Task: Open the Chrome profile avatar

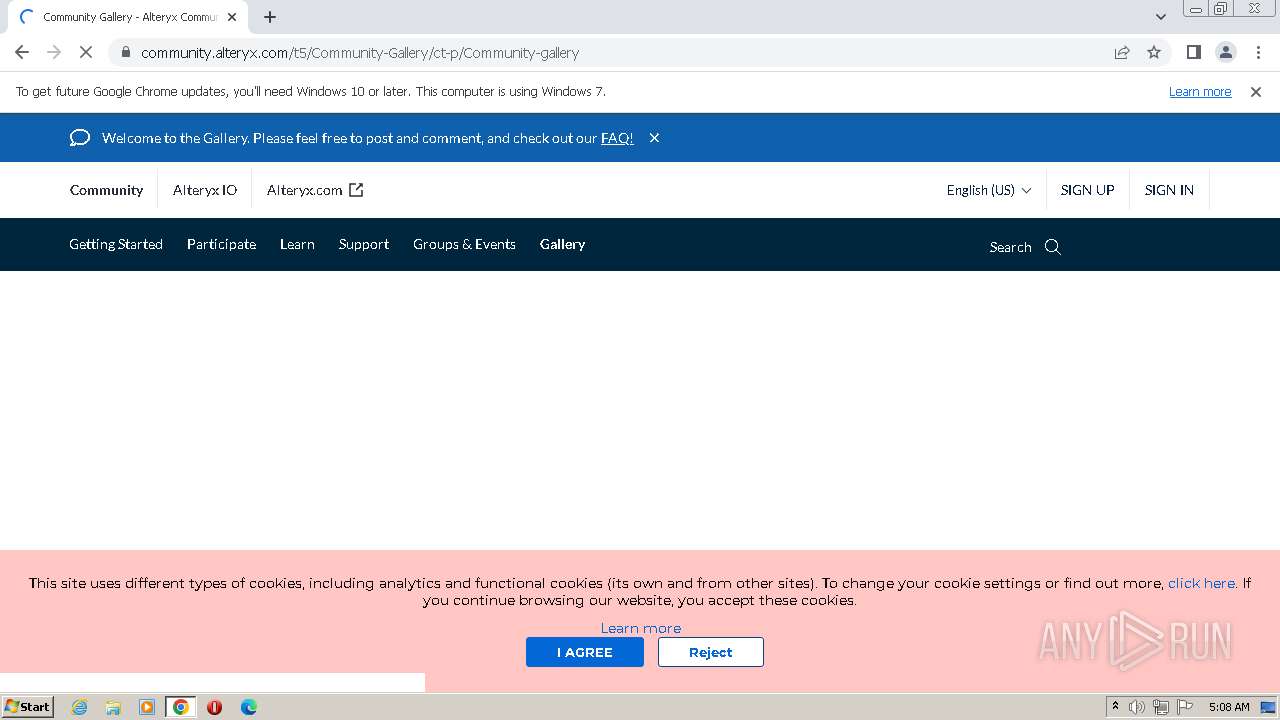Action: point(1225,52)
